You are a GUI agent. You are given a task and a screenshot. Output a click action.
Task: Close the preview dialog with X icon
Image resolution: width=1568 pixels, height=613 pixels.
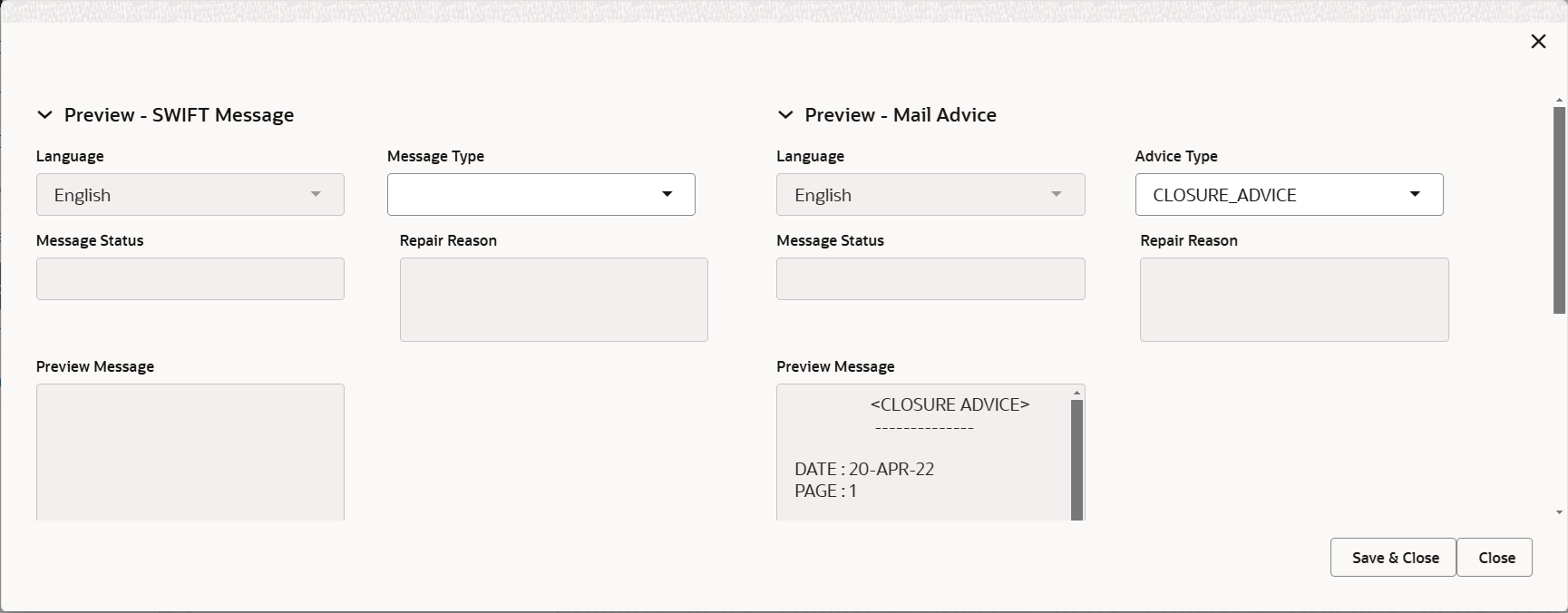[x=1538, y=42]
